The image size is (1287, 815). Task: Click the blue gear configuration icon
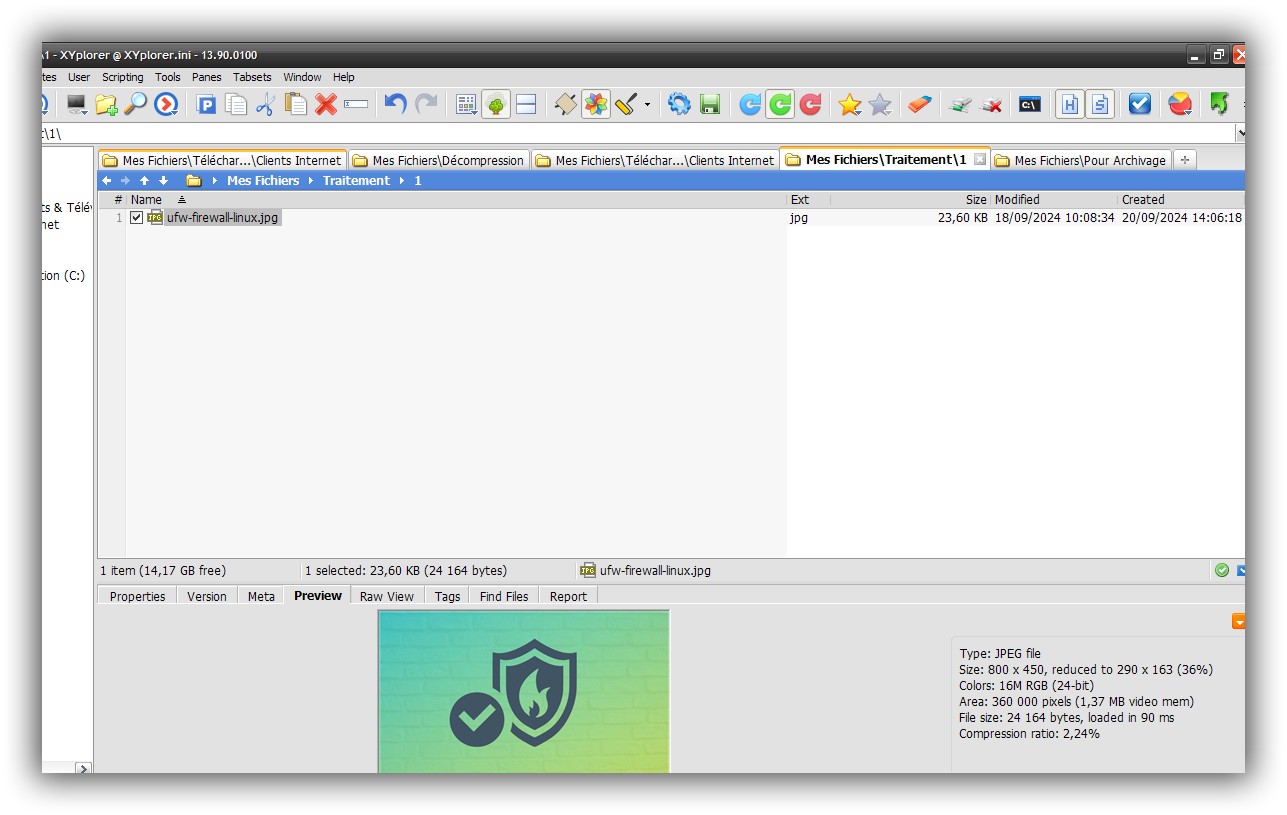tap(679, 104)
